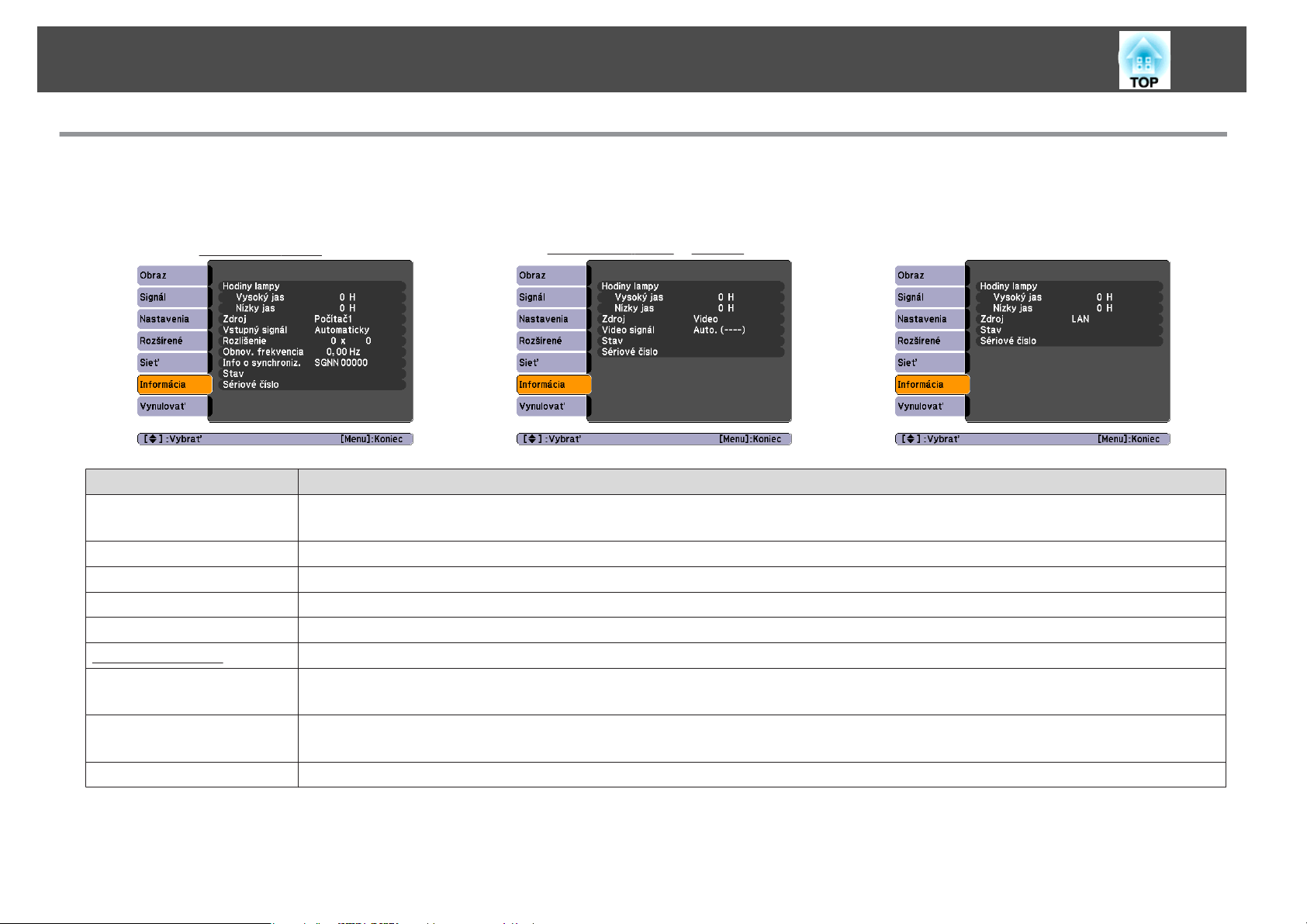Click 'Stav' row in the Video source menu
The width and height of the screenshot is (1307, 924).
pos(690,341)
